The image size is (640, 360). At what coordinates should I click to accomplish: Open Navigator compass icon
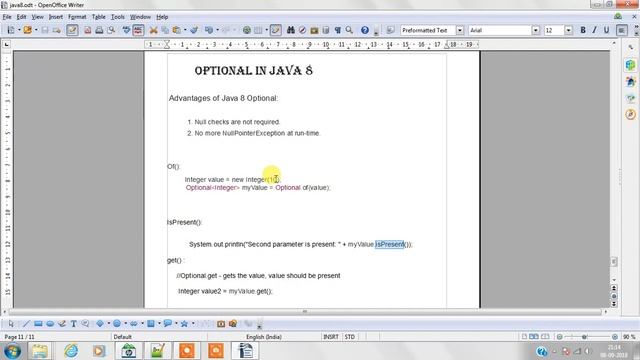pos(302,30)
